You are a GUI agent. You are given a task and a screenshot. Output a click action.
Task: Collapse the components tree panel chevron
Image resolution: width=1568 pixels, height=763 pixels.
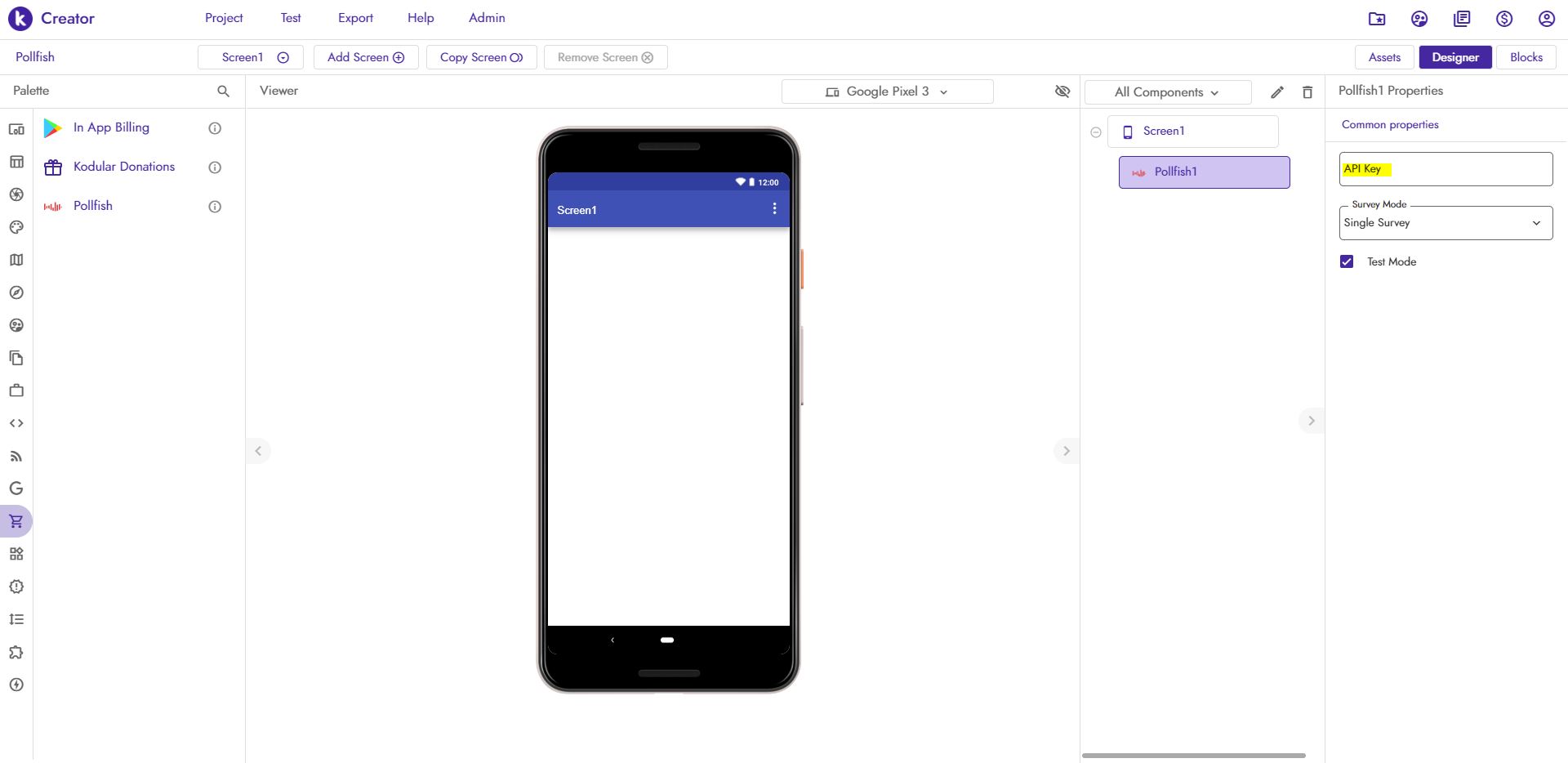point(1066,451)
